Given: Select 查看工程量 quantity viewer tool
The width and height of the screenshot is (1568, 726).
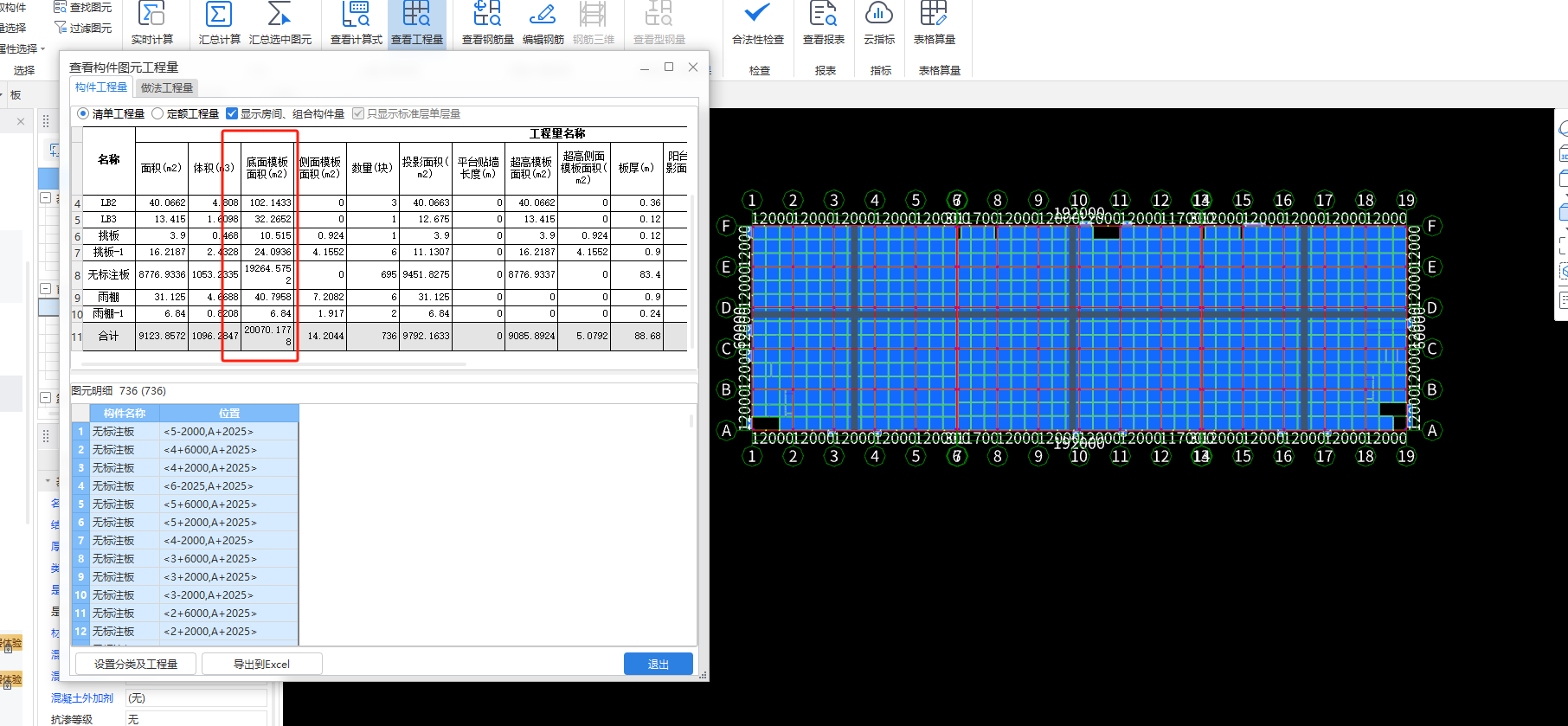Looking at the screenshot, I should tap(416, 23).
